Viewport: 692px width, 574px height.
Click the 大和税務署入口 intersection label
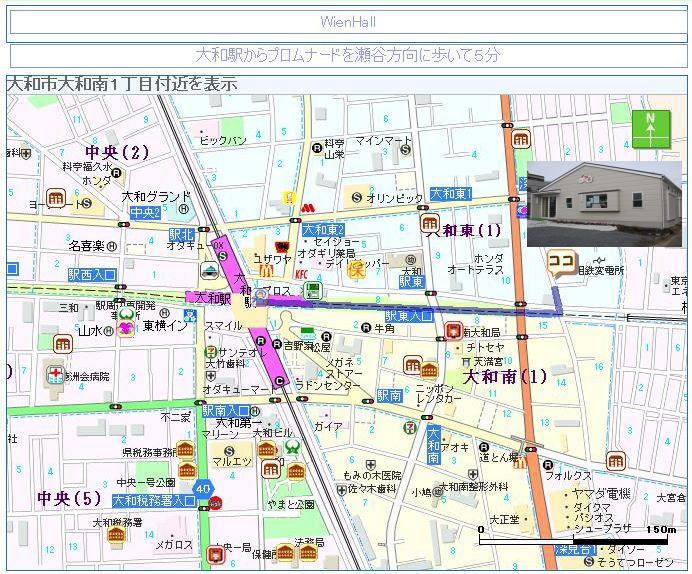[153, 500]
